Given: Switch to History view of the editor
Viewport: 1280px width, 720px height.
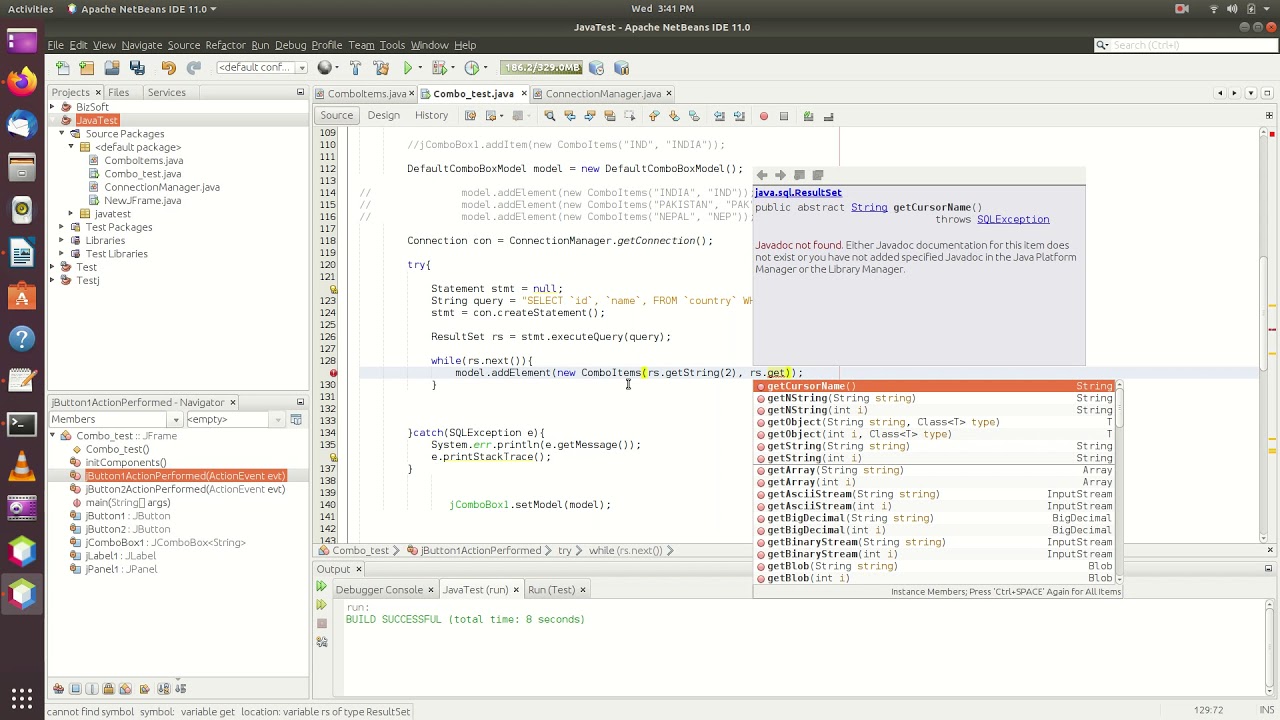Looking at the screenshot, I should pyautogui.click(x=431, y=116).
